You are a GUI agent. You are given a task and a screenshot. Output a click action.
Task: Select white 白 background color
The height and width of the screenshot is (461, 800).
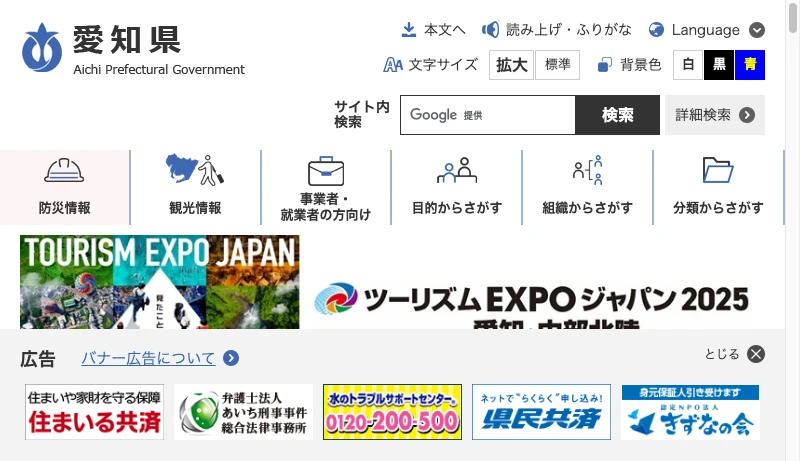(688, 65)
